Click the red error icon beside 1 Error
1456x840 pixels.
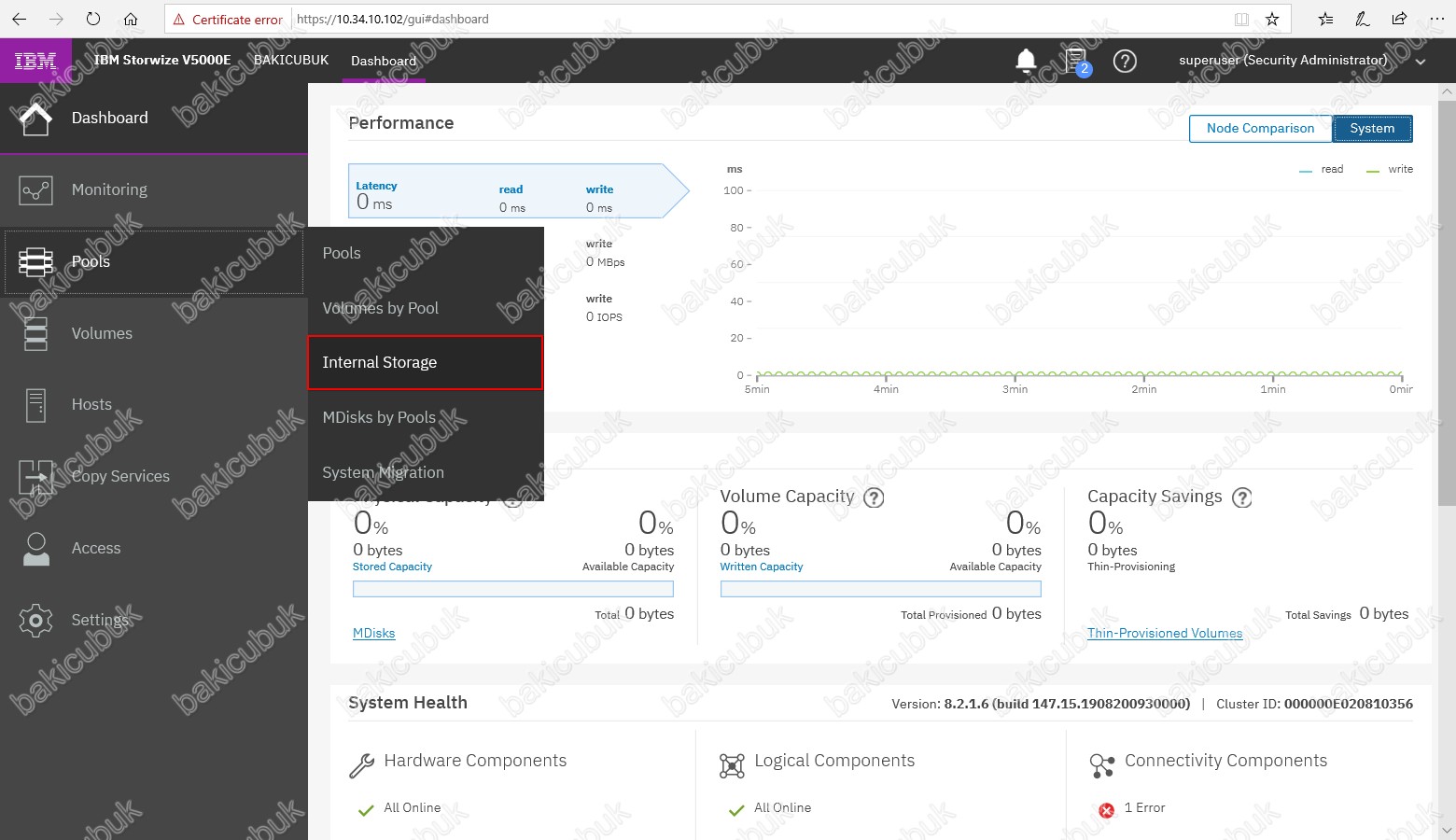(1107, 810)
